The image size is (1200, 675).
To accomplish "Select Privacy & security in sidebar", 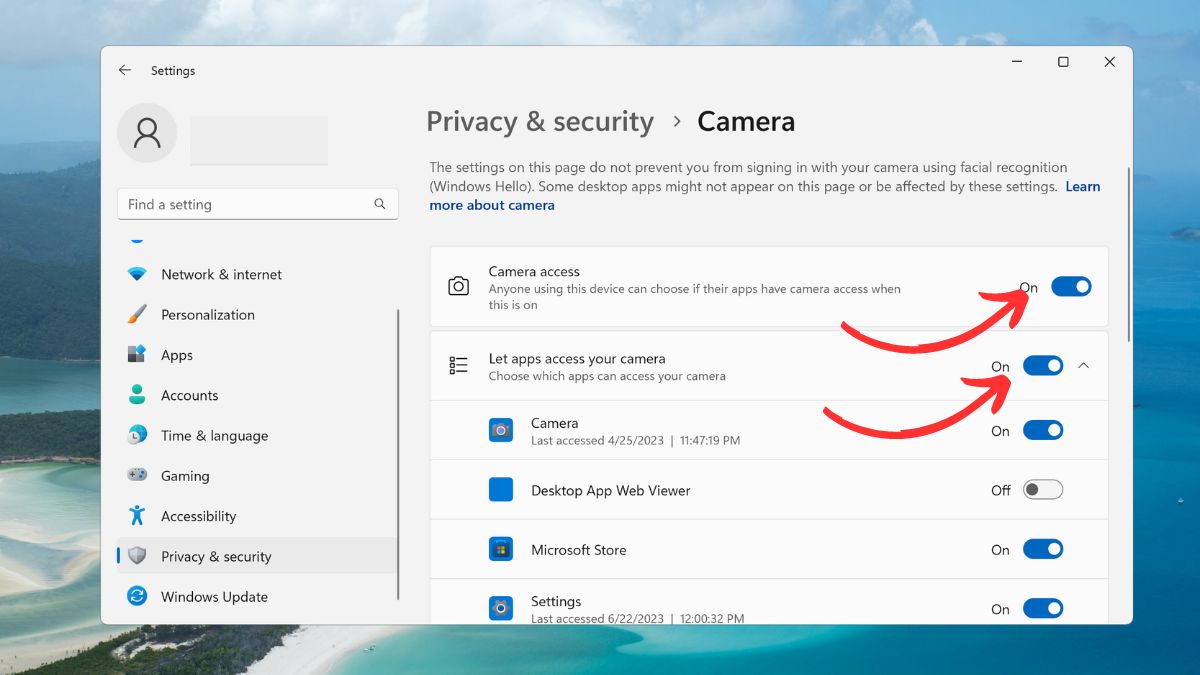I will [257, 556].
